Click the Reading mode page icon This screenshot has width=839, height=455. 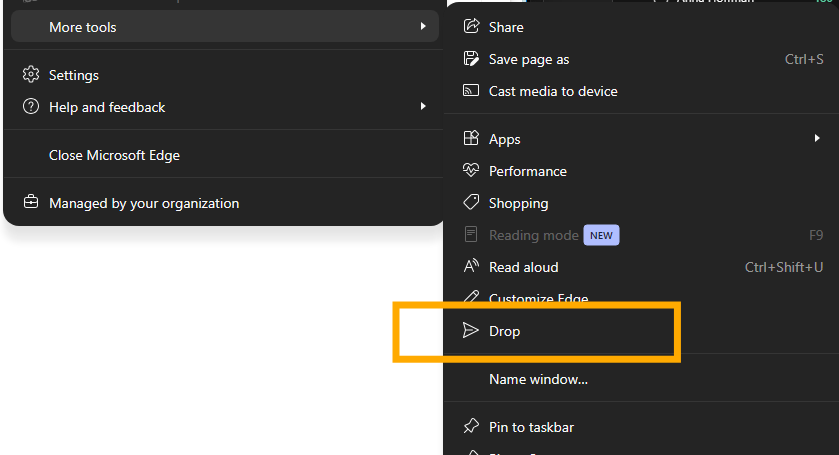click(471, 234)
